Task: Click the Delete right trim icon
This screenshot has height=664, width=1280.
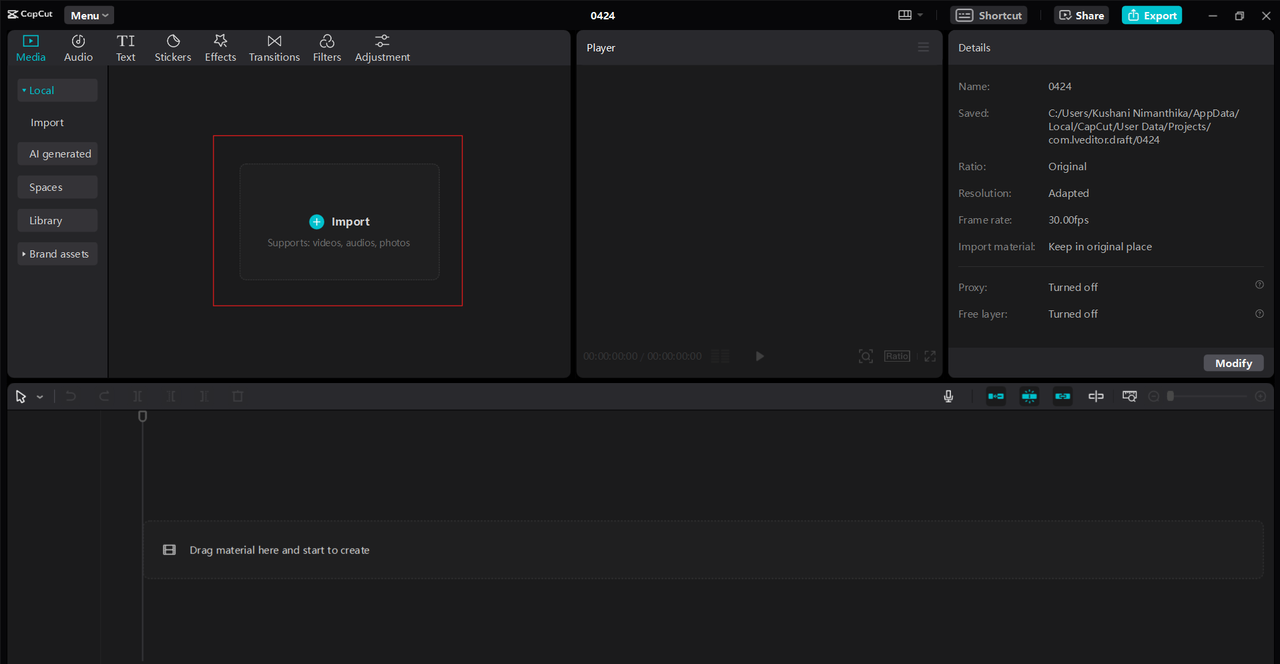Action: [204, 397]
